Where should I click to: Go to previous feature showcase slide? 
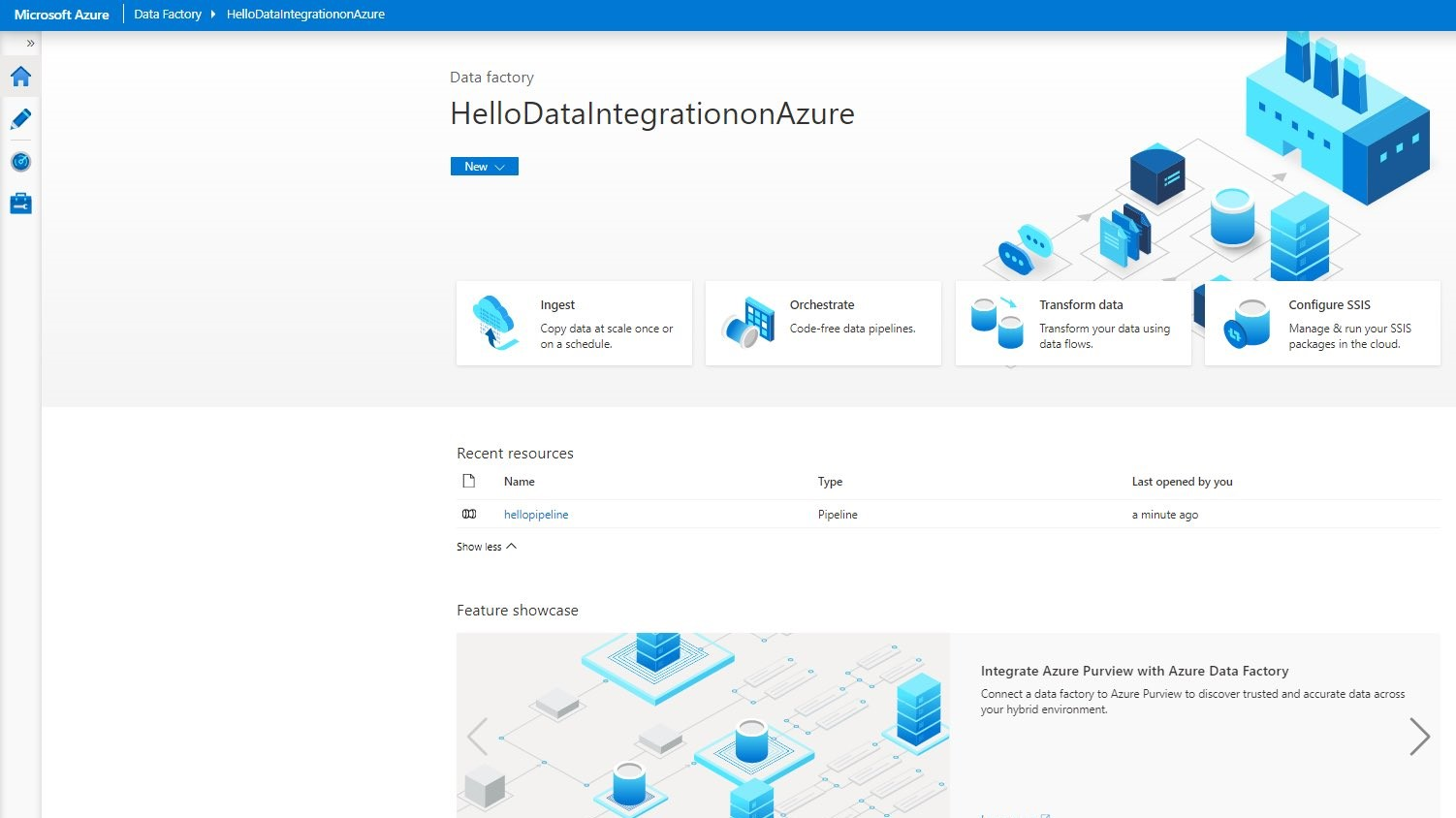pyautogui.click(x=477, y=737)
